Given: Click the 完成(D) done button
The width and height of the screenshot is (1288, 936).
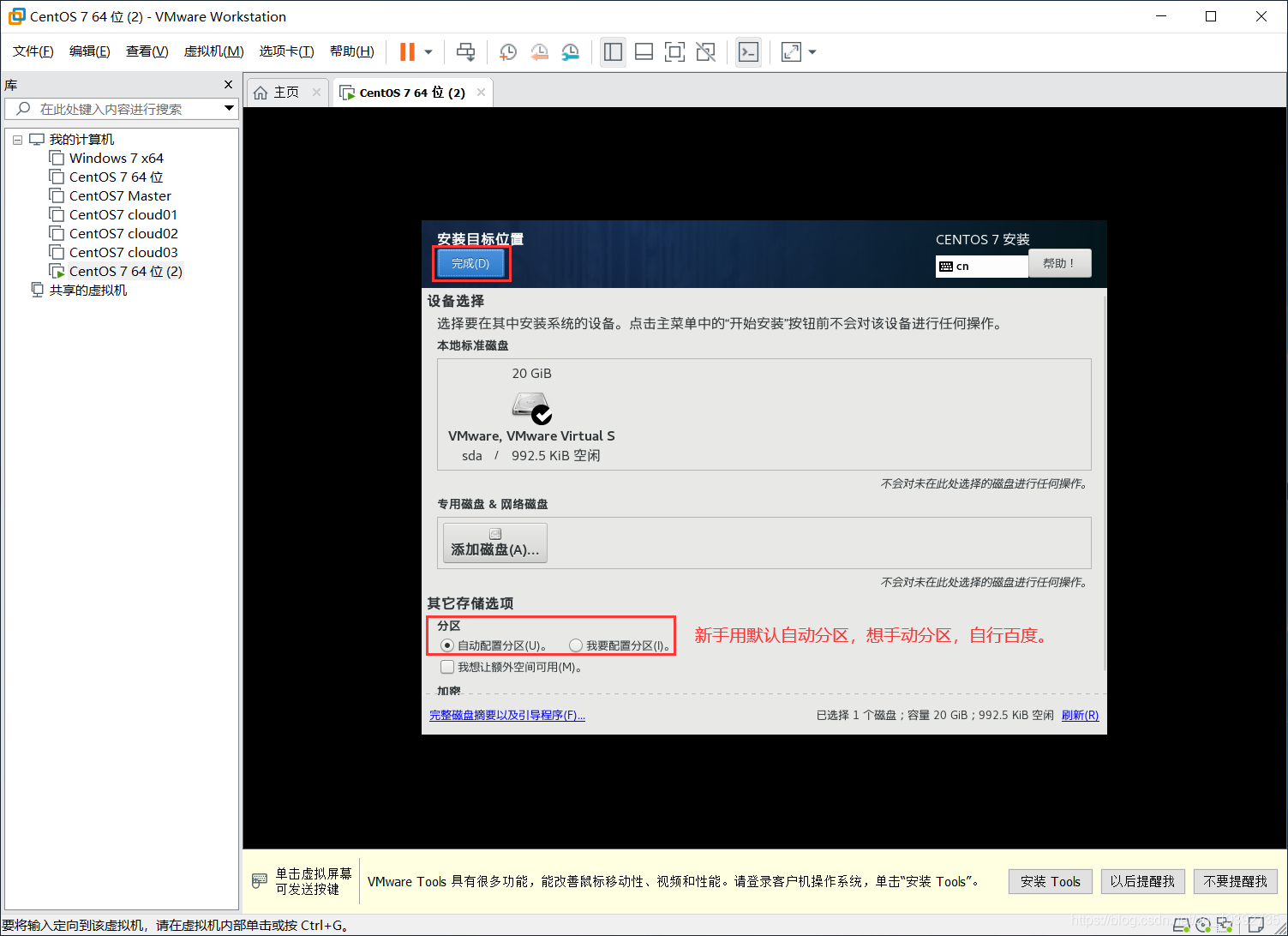Looking at the screenshot, I should (x=470, y=263).
